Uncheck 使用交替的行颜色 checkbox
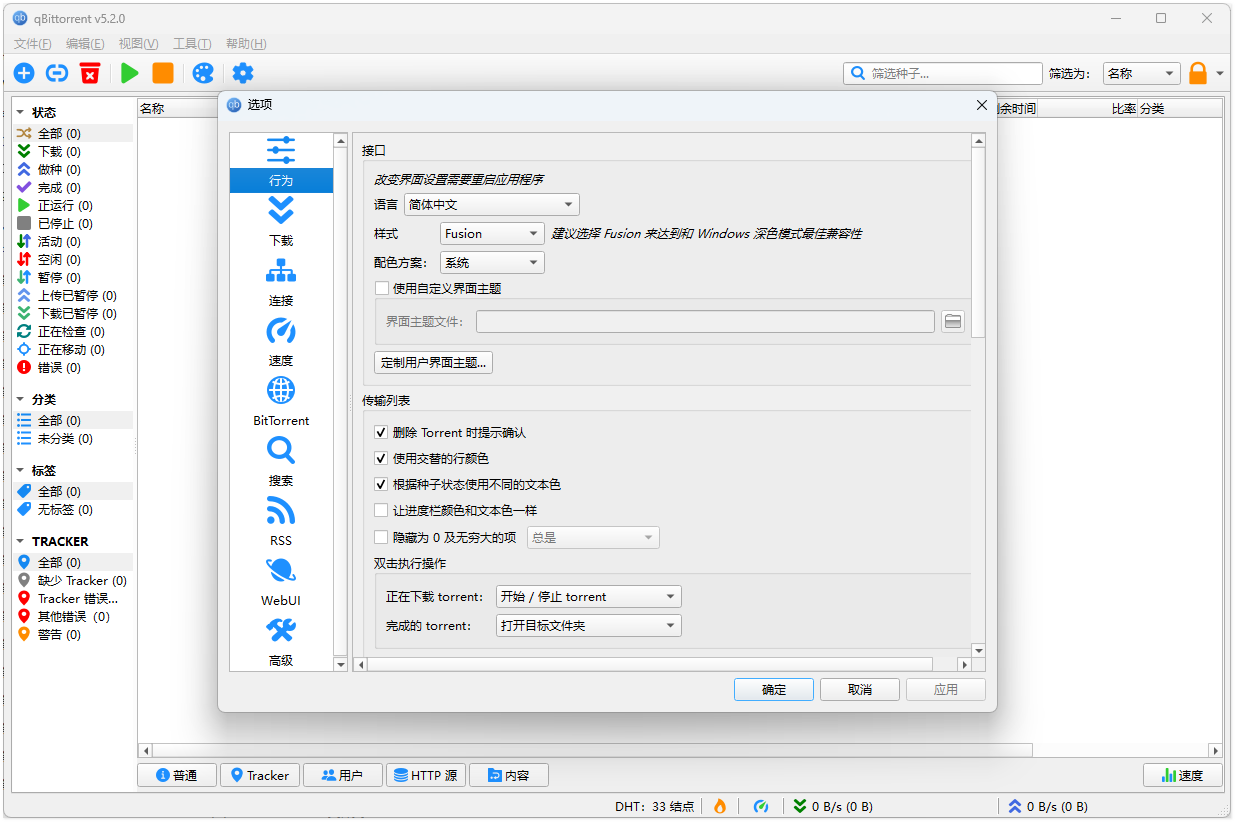Screen dimensions: 1235x822 pyautogui.click(x=381, y=459)
